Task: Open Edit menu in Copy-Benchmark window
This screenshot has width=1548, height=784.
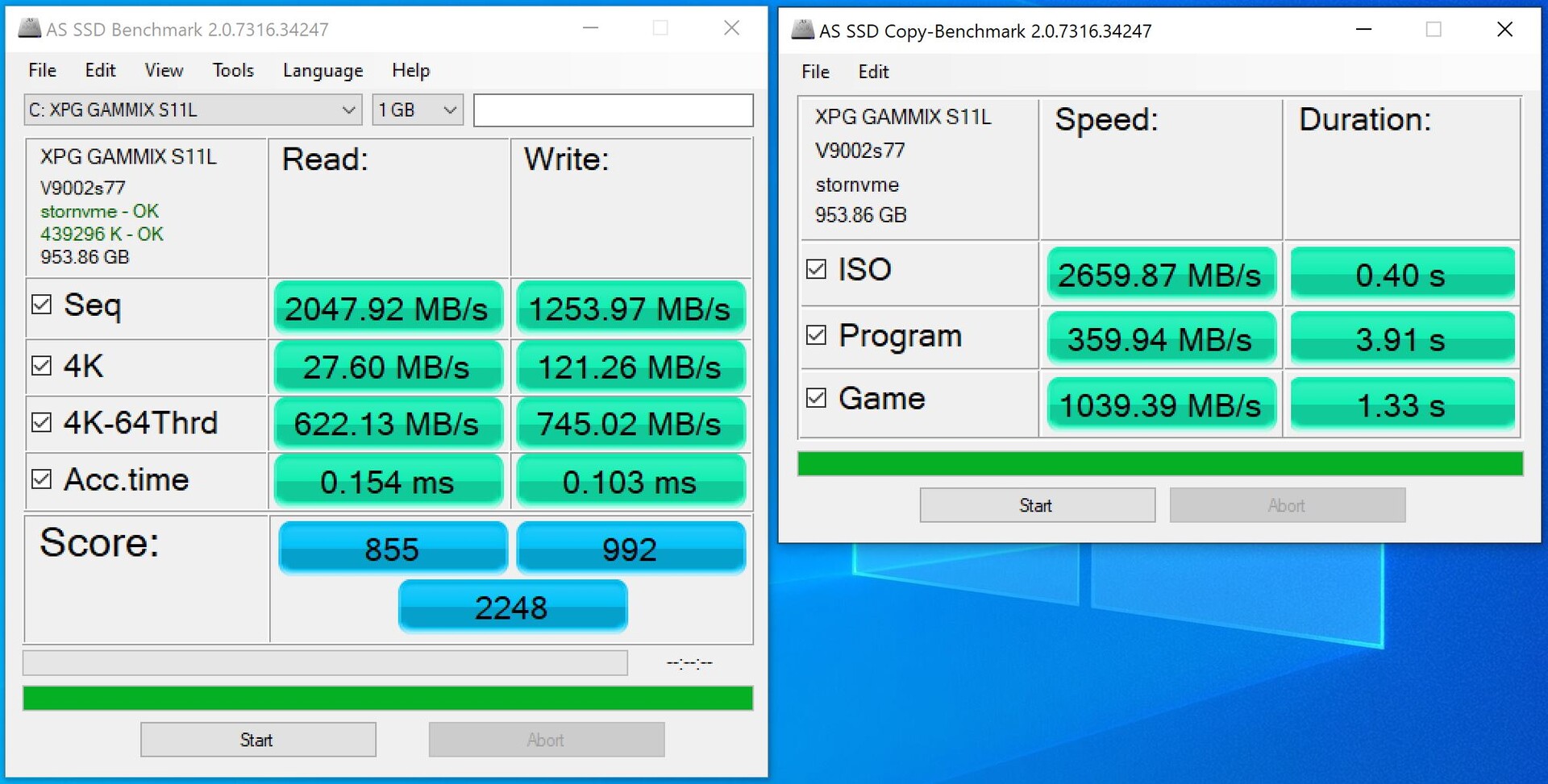Action: [x=873, y=72]
